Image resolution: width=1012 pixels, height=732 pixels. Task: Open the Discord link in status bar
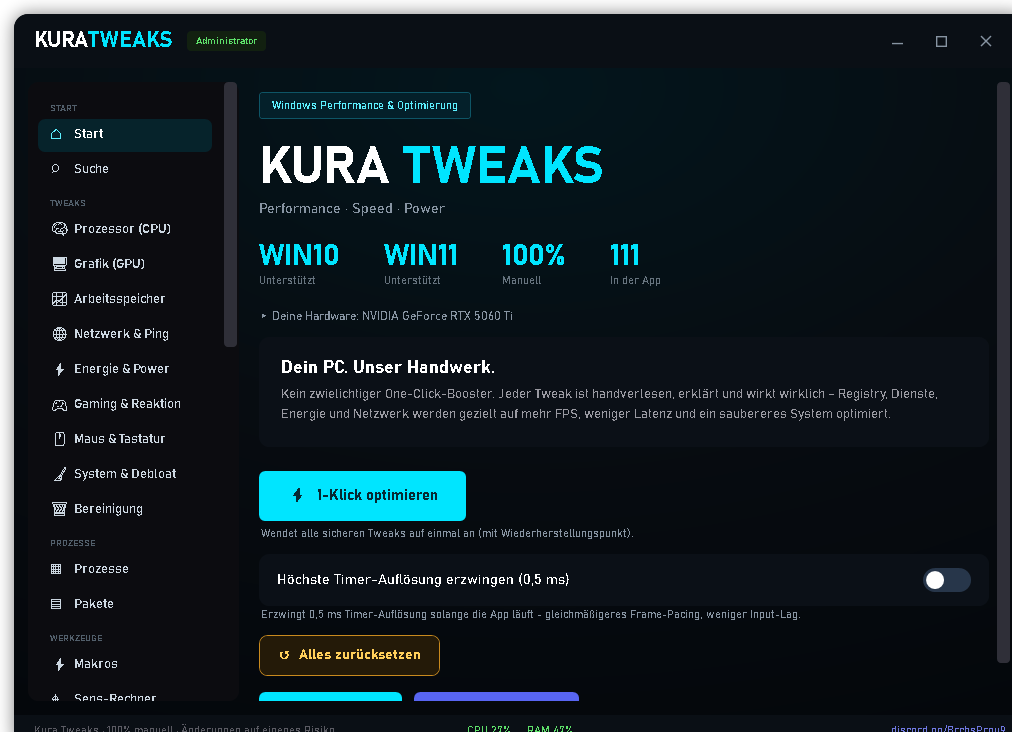click(x=948, y=728)
